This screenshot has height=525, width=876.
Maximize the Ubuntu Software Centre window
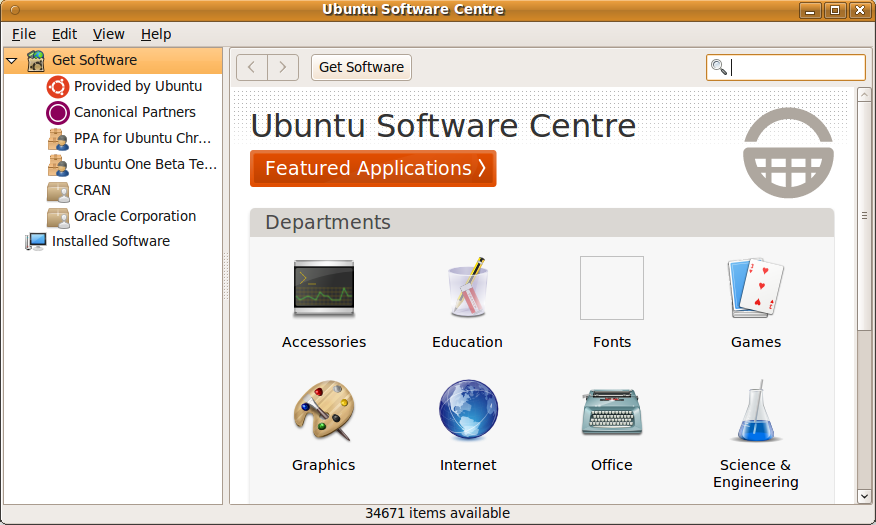(835, 10)
